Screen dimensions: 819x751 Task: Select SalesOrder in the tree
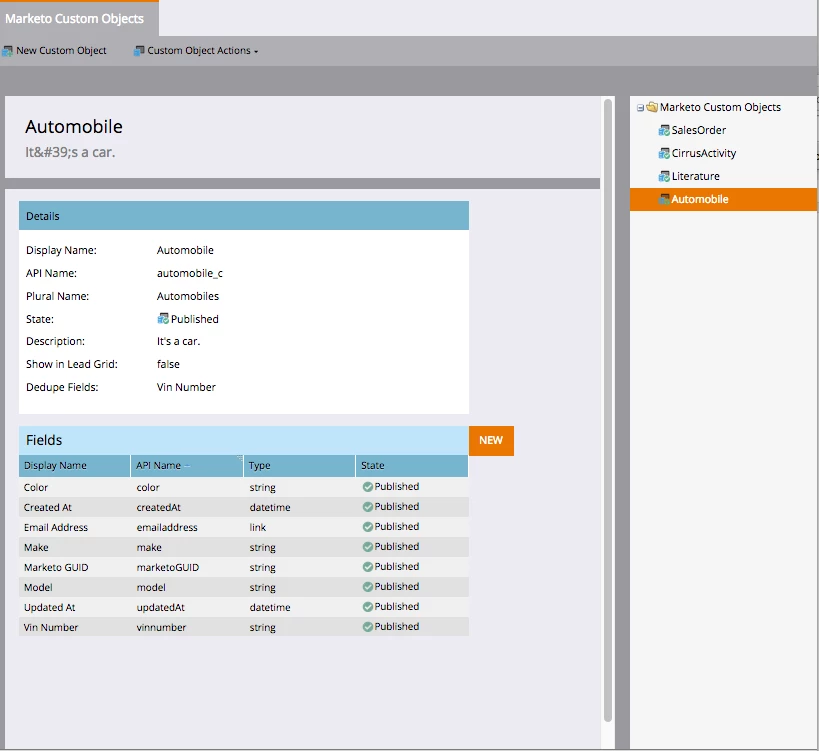698,130
